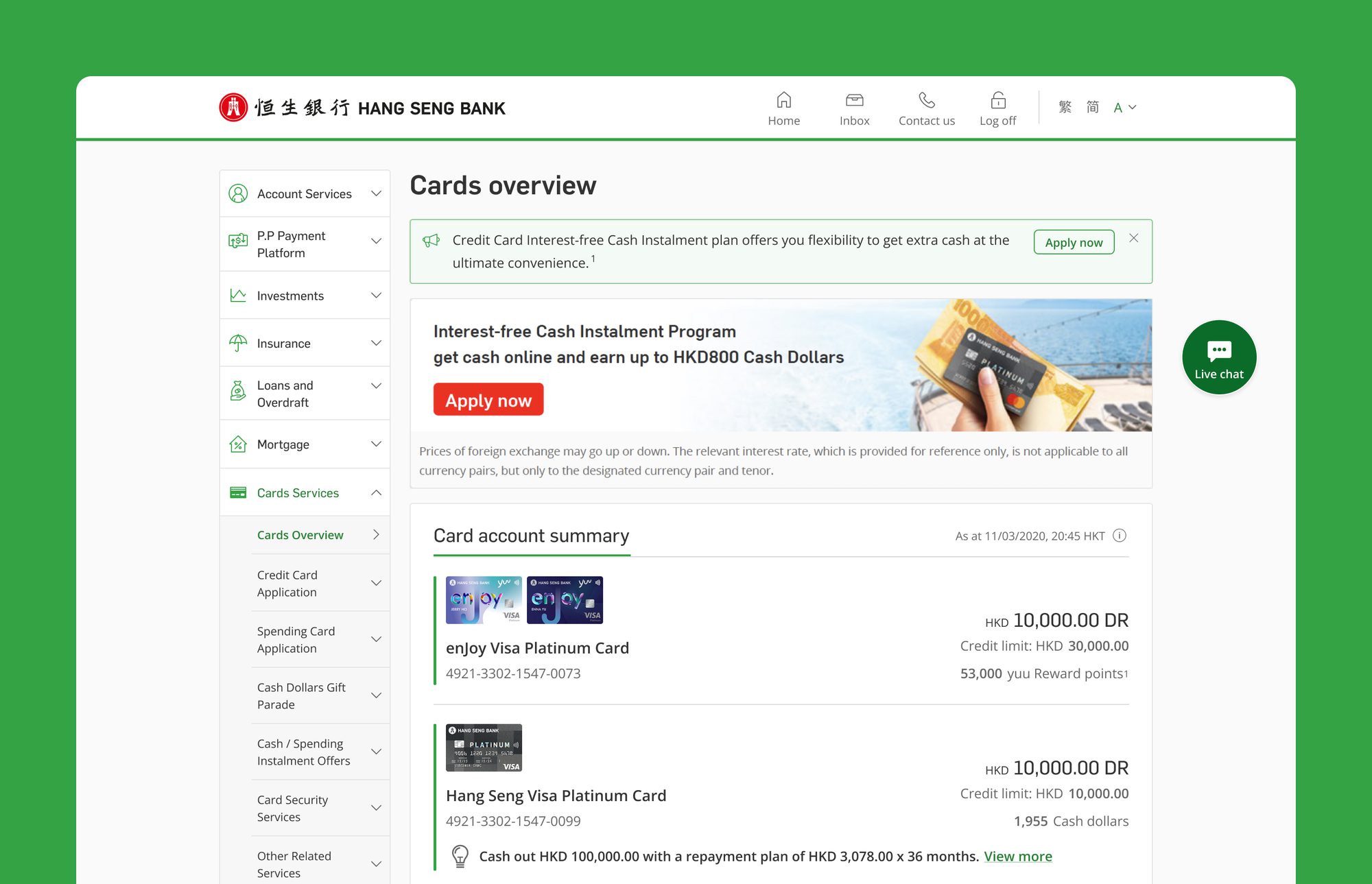Click the first enJoy Visa card thumbnail
The height and width of the screenshot is (884, 1372).
tap(484, 600)
